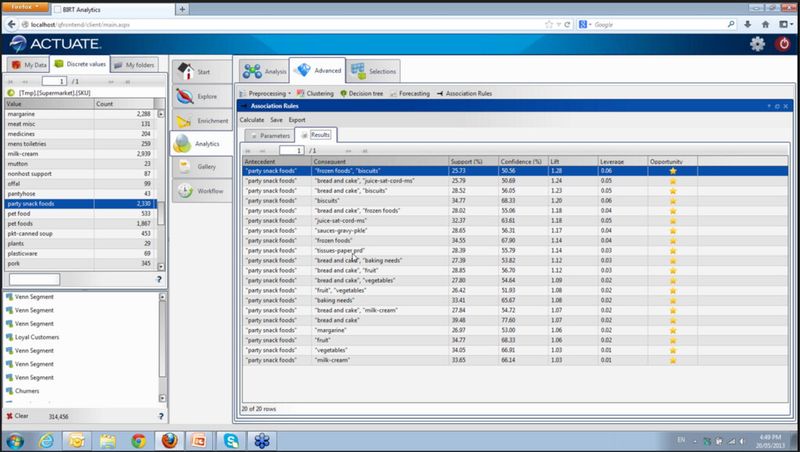The width and height of the screenshot is (800, 452).
Task: Open the Start sidebar item
Action: pos(202,71)
